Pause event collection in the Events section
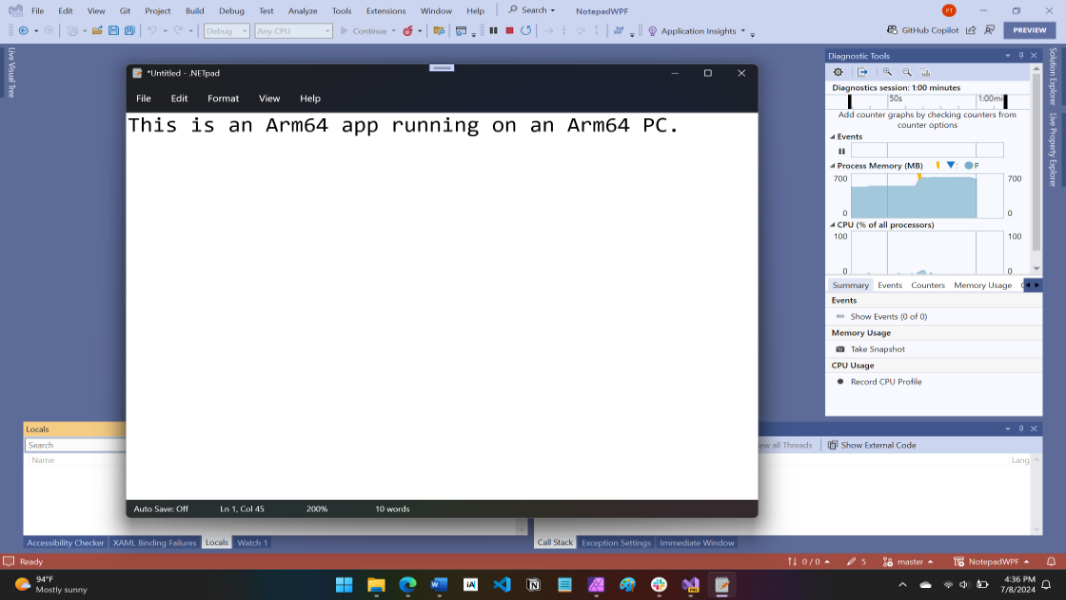The height and width of the screenshot is (600, 1066). point(841,150)
